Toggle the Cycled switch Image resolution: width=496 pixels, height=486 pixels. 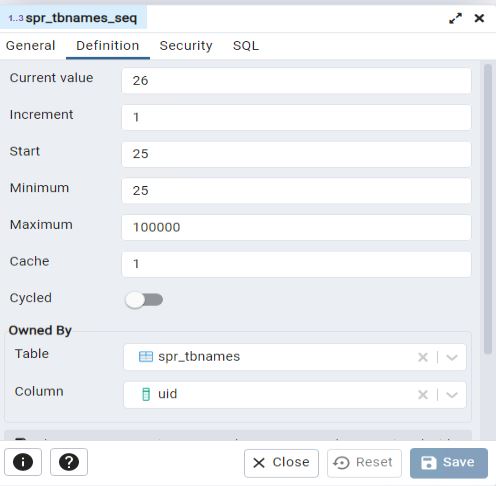click(x=144, y=300)
